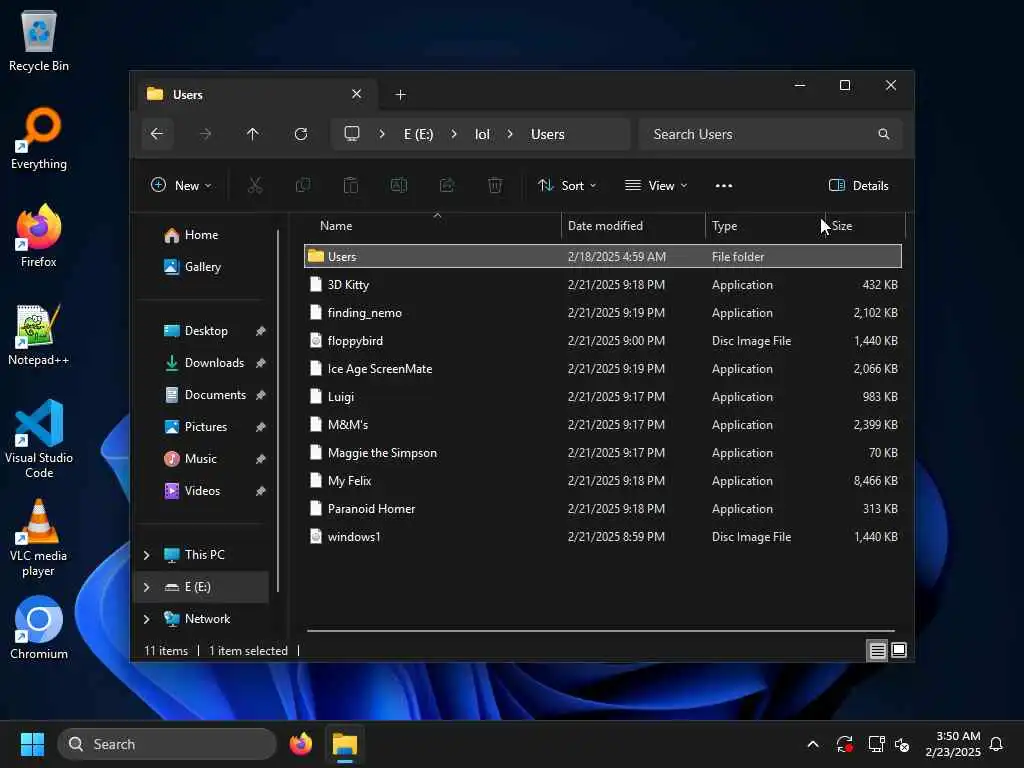1024x768 pixels.
Task: Show hidden system tray icons chevron
Action: [813, 744]
